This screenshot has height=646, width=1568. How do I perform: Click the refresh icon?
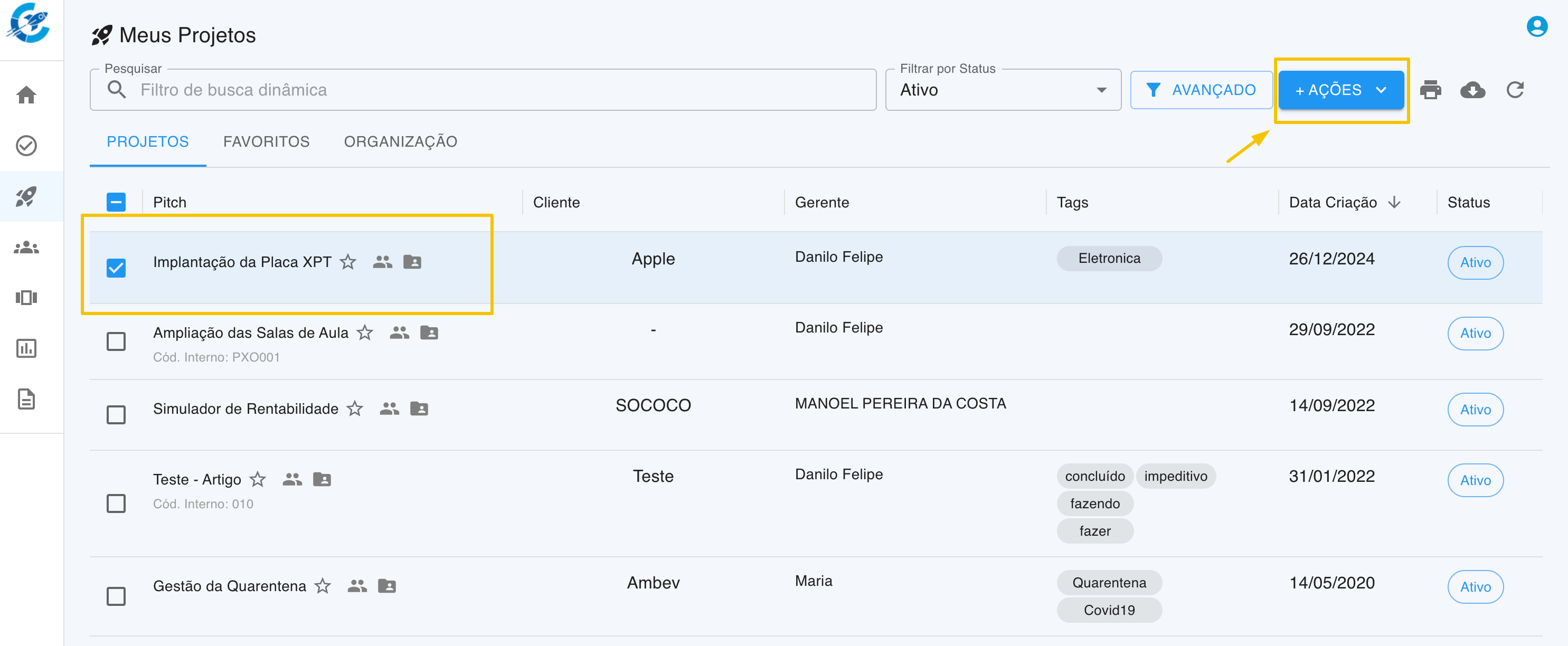(1515, 90)
